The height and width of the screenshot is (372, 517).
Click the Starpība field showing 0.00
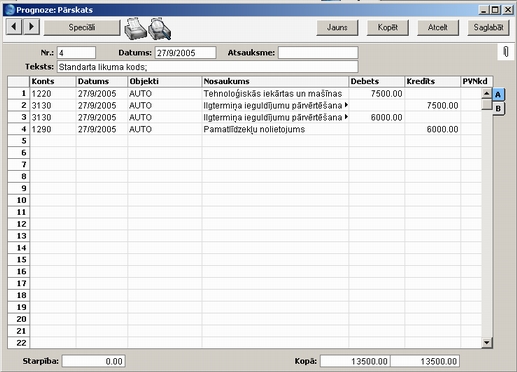94,361
